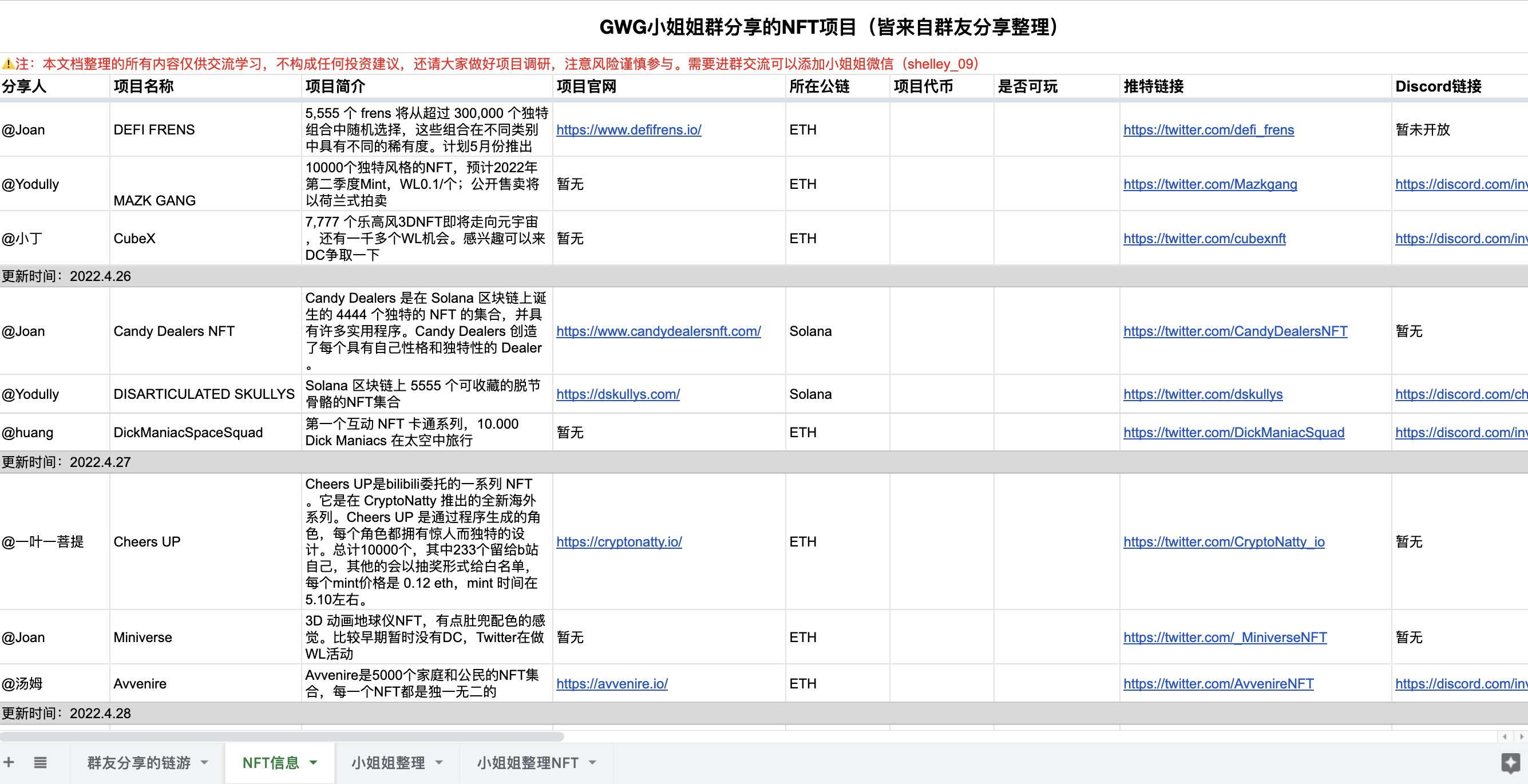Select the DISARTICULATED SKULLYS cell

tap(205, 394)
